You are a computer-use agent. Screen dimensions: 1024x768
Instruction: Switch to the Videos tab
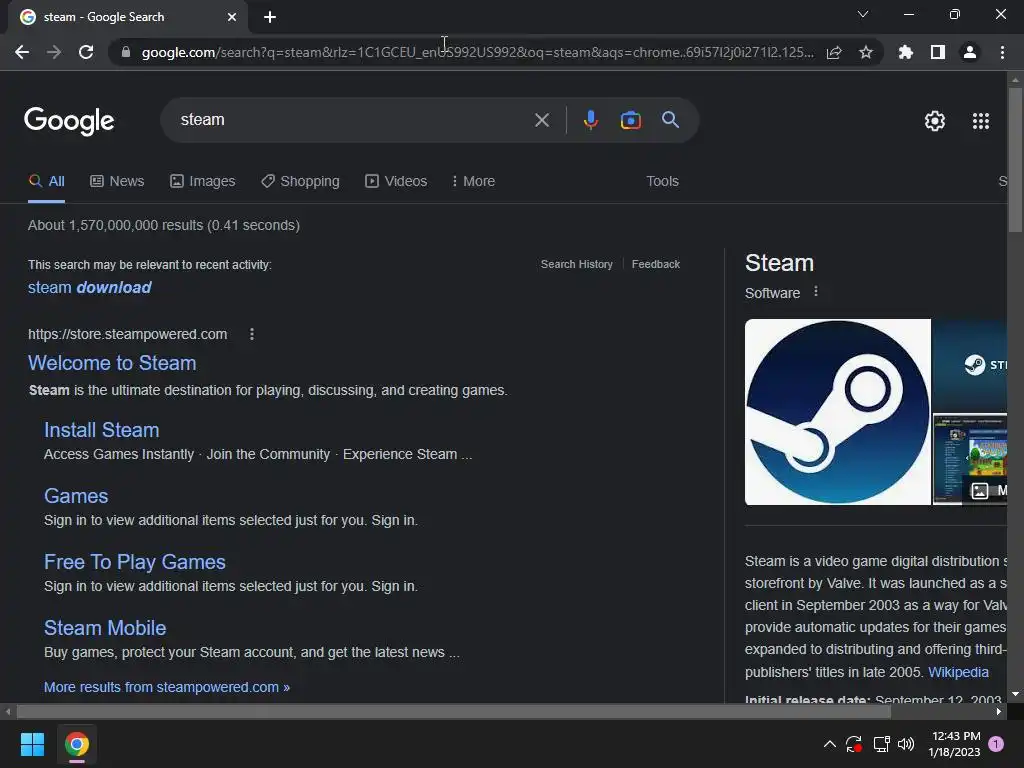396,182
